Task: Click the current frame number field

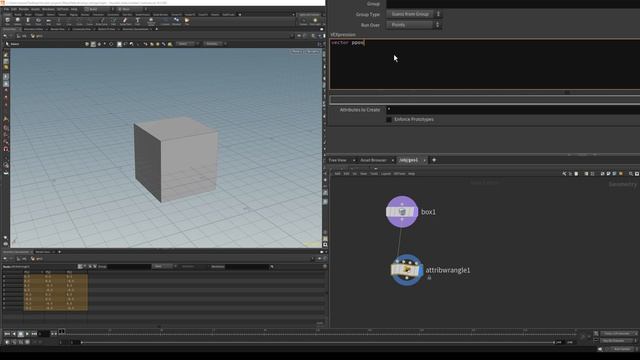Action: (44, 334)
